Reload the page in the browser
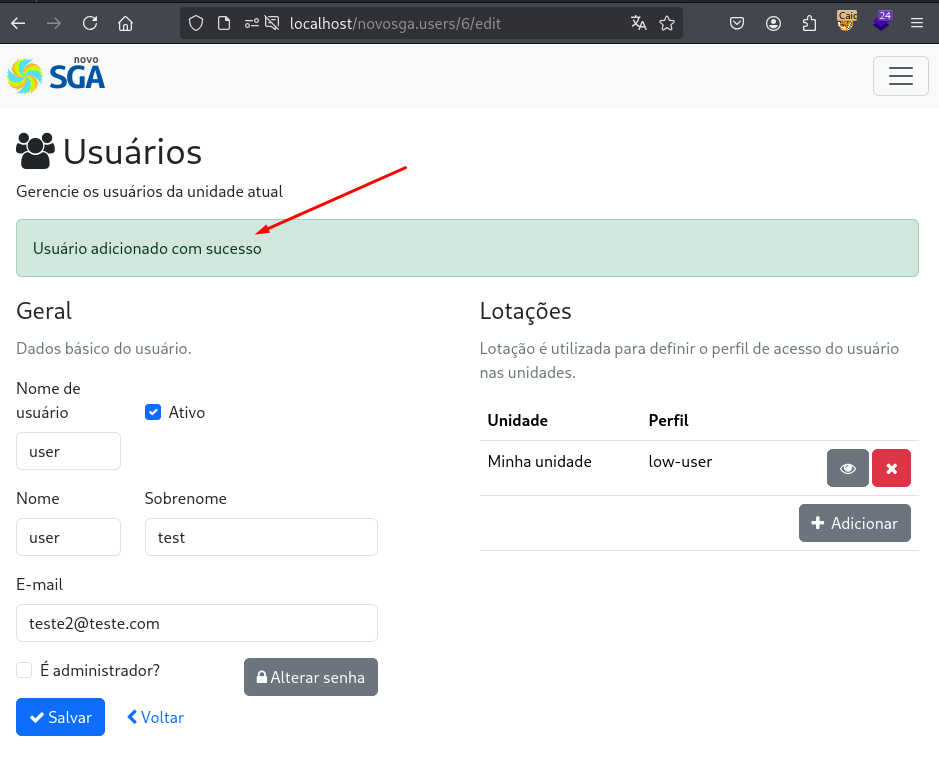 (90, 23)
